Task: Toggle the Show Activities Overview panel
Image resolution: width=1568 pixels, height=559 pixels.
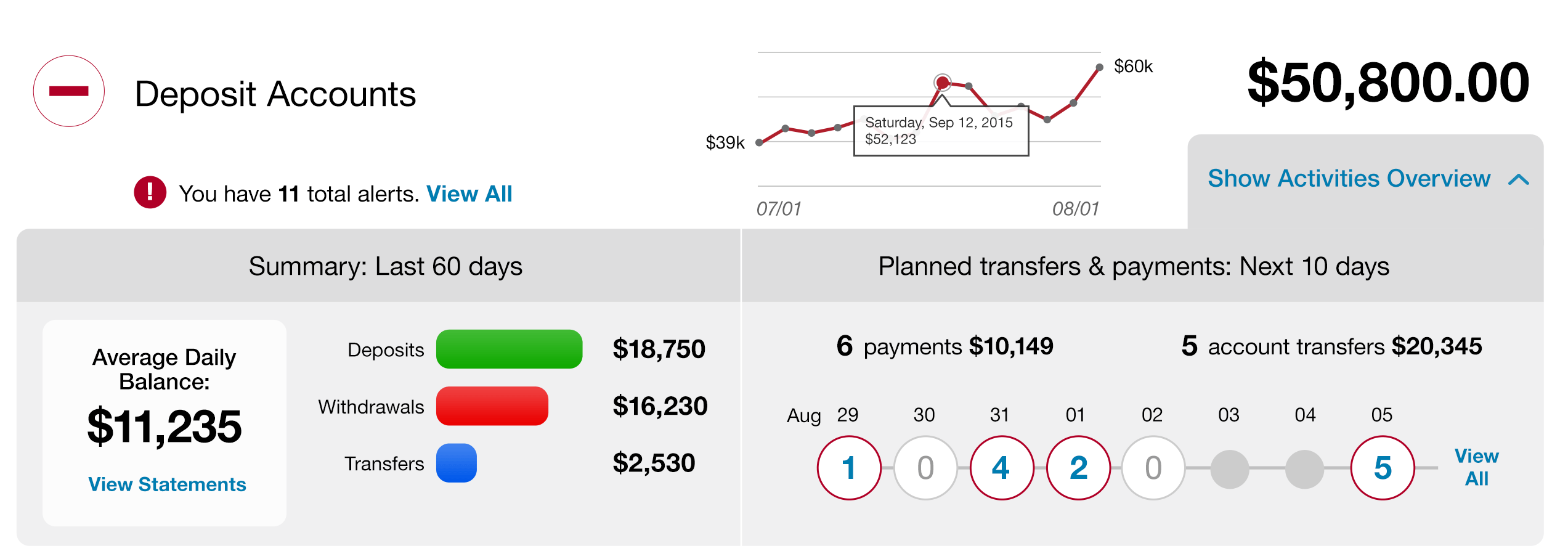Action: [x=1349, y=179]
